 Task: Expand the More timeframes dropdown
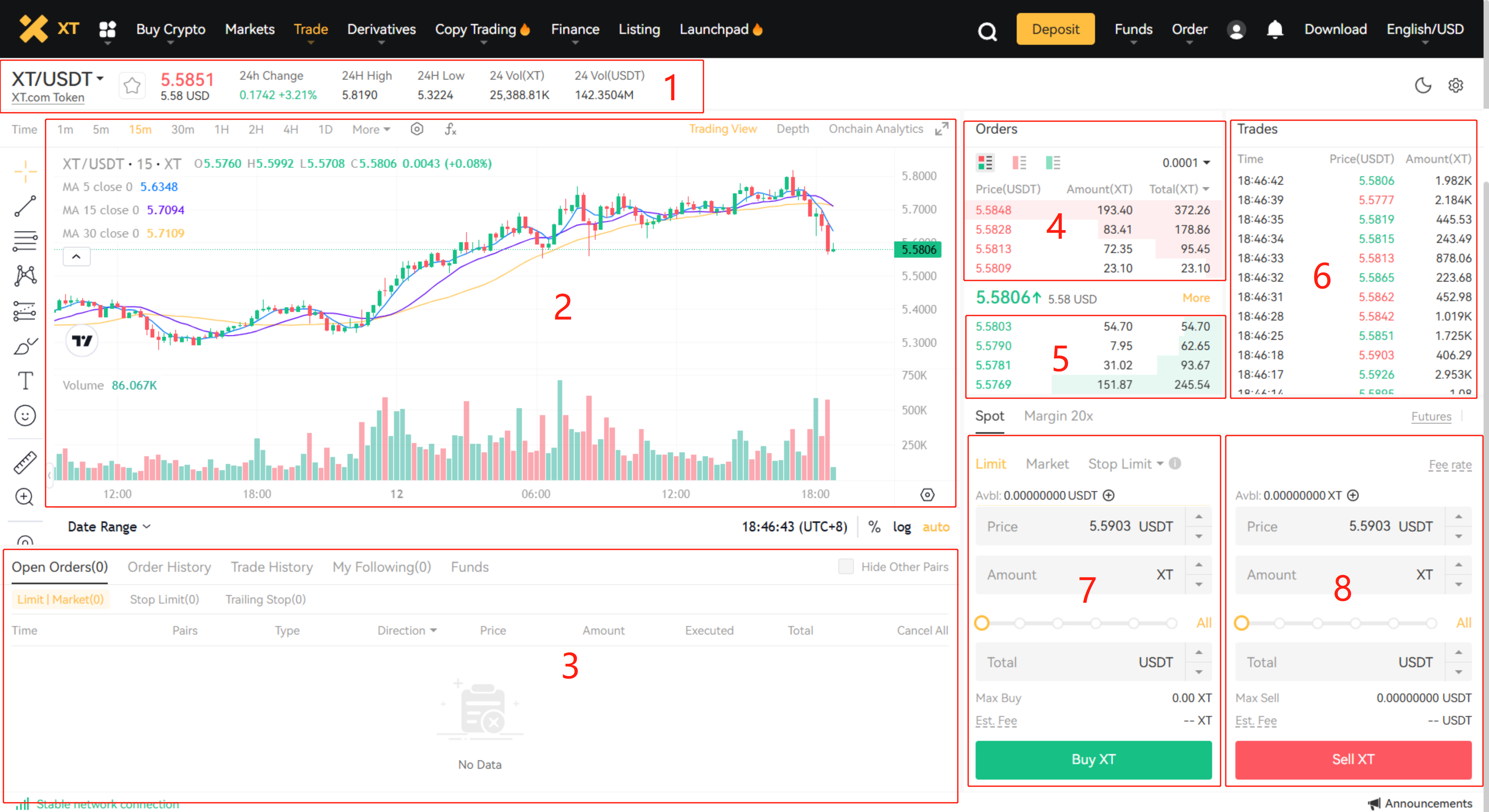click(371, 129)
